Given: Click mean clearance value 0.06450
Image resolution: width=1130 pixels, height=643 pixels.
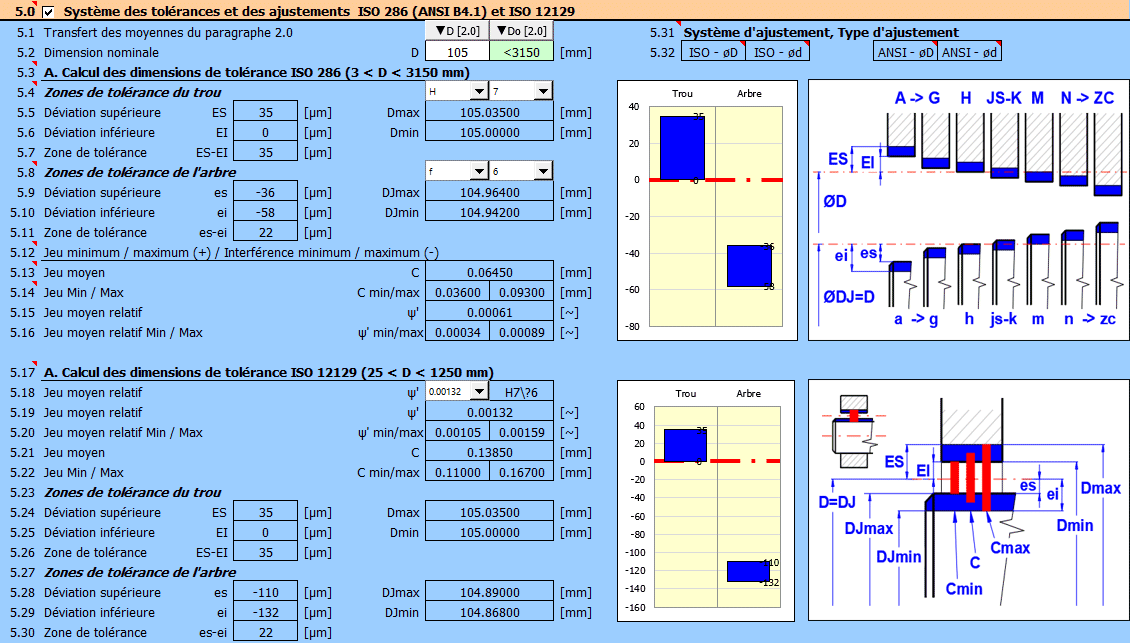Looking at the screenshot, I should tap(489, 272).
